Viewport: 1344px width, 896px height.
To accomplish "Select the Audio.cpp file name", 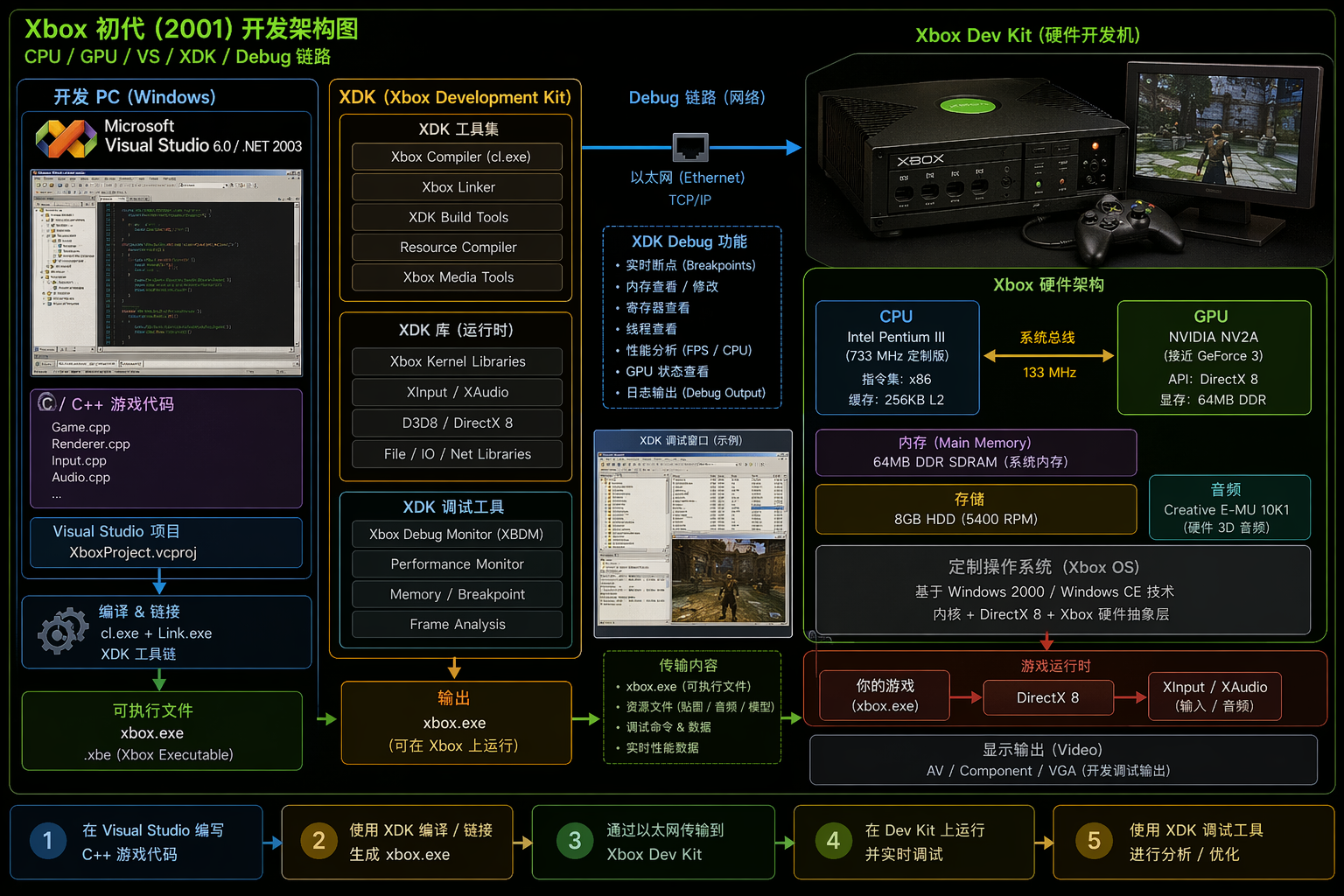I will pos(80,477).
